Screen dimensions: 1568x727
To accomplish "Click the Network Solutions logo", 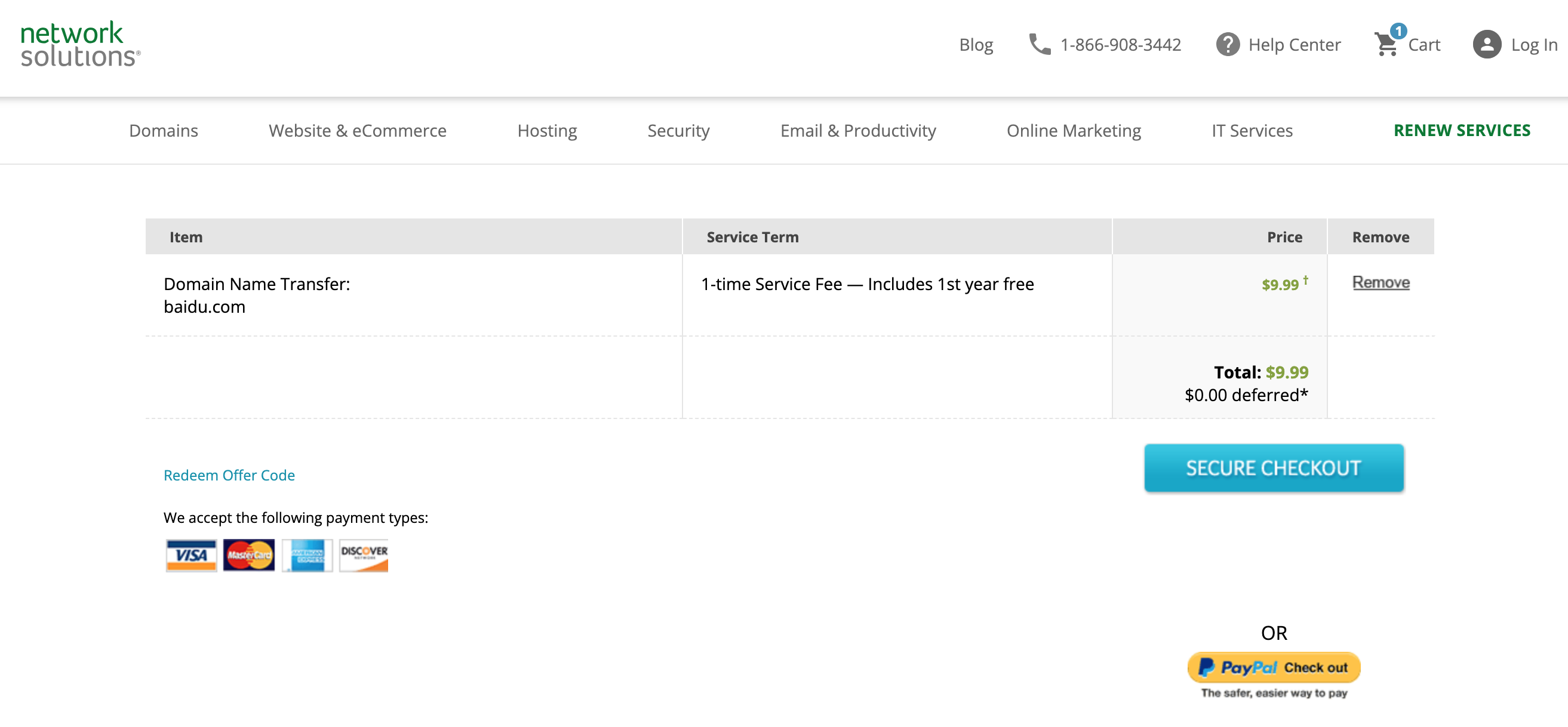I will point(81,44).
